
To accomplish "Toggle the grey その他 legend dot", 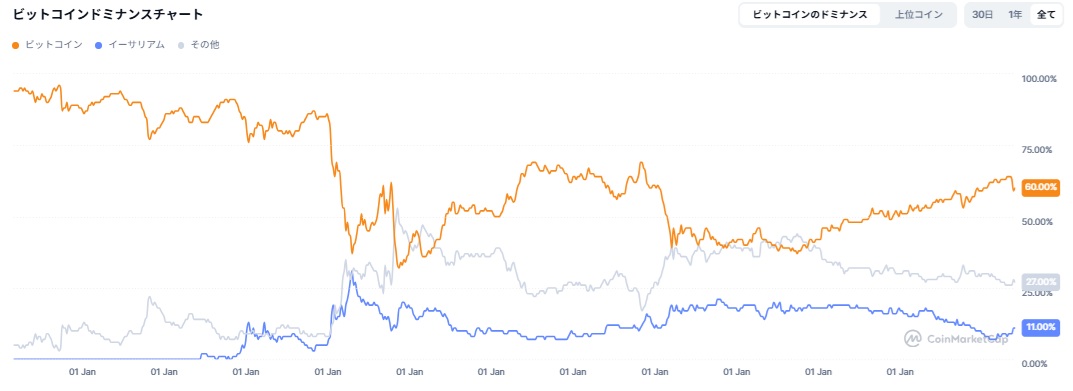I will (181, 45).
